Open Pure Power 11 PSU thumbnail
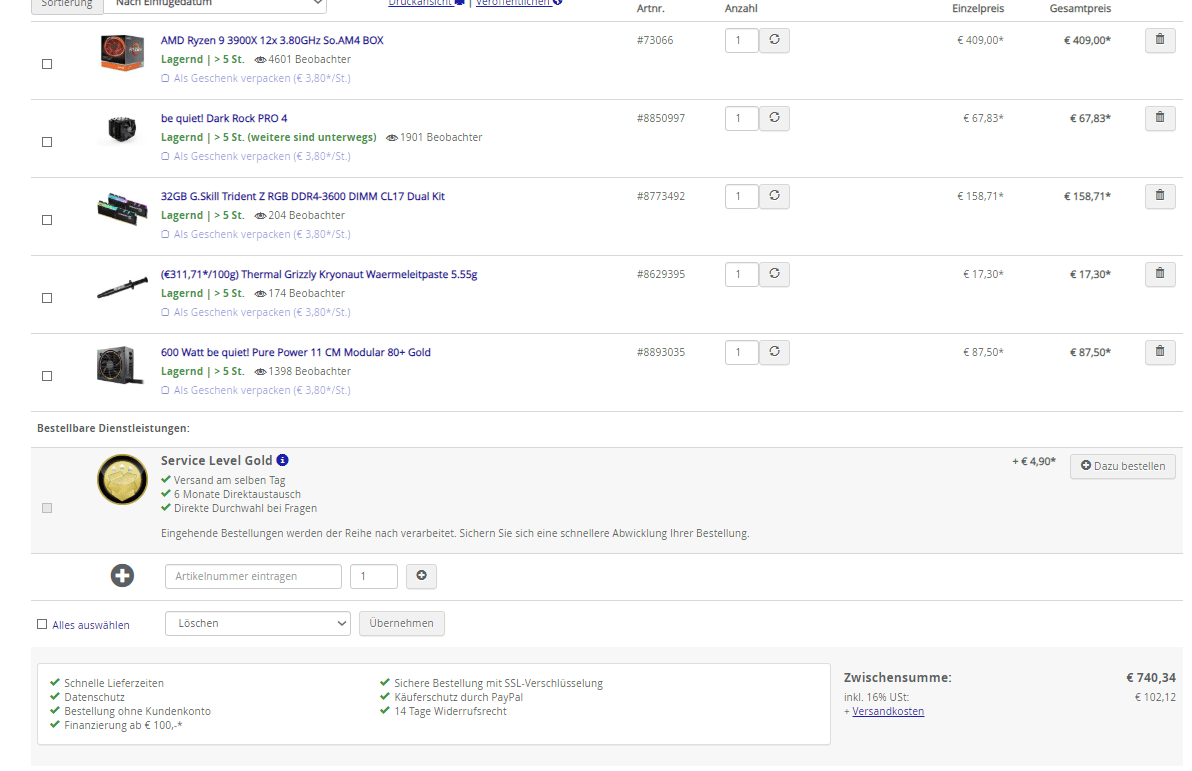The height and width of the screenshot is (771, 1192). pos(120,365)
